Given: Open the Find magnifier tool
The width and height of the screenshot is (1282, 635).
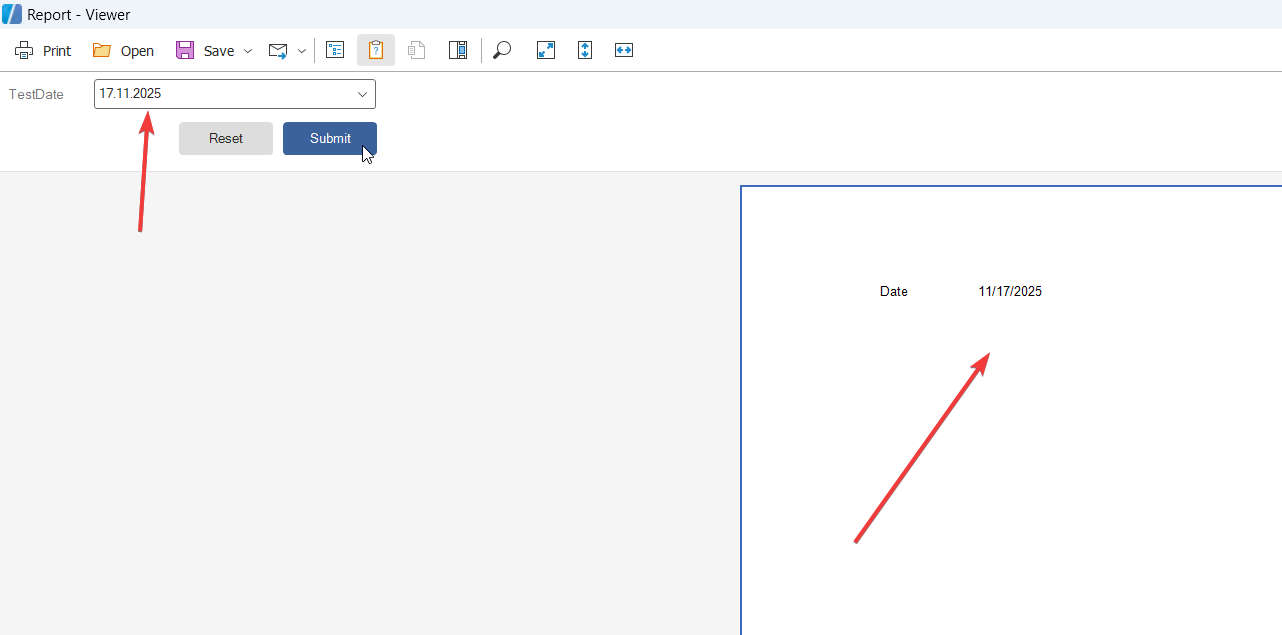Looking at the screenshot, I should [503, 50].
